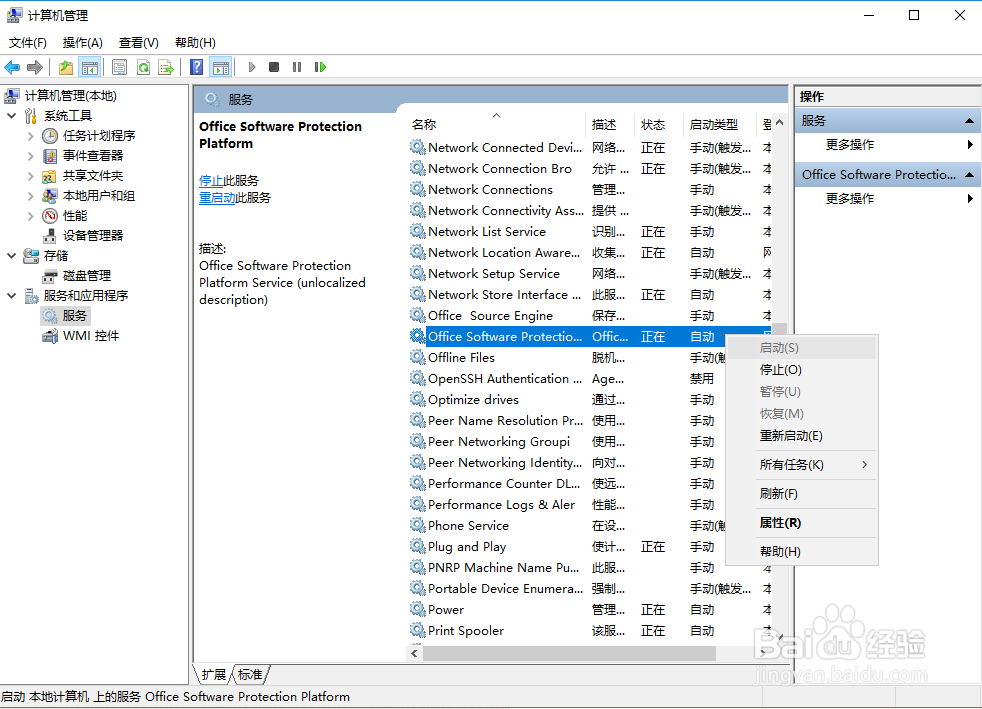
Task: Open 更多操作 under Office Software Protectio... header
Action: coord(849,199)
